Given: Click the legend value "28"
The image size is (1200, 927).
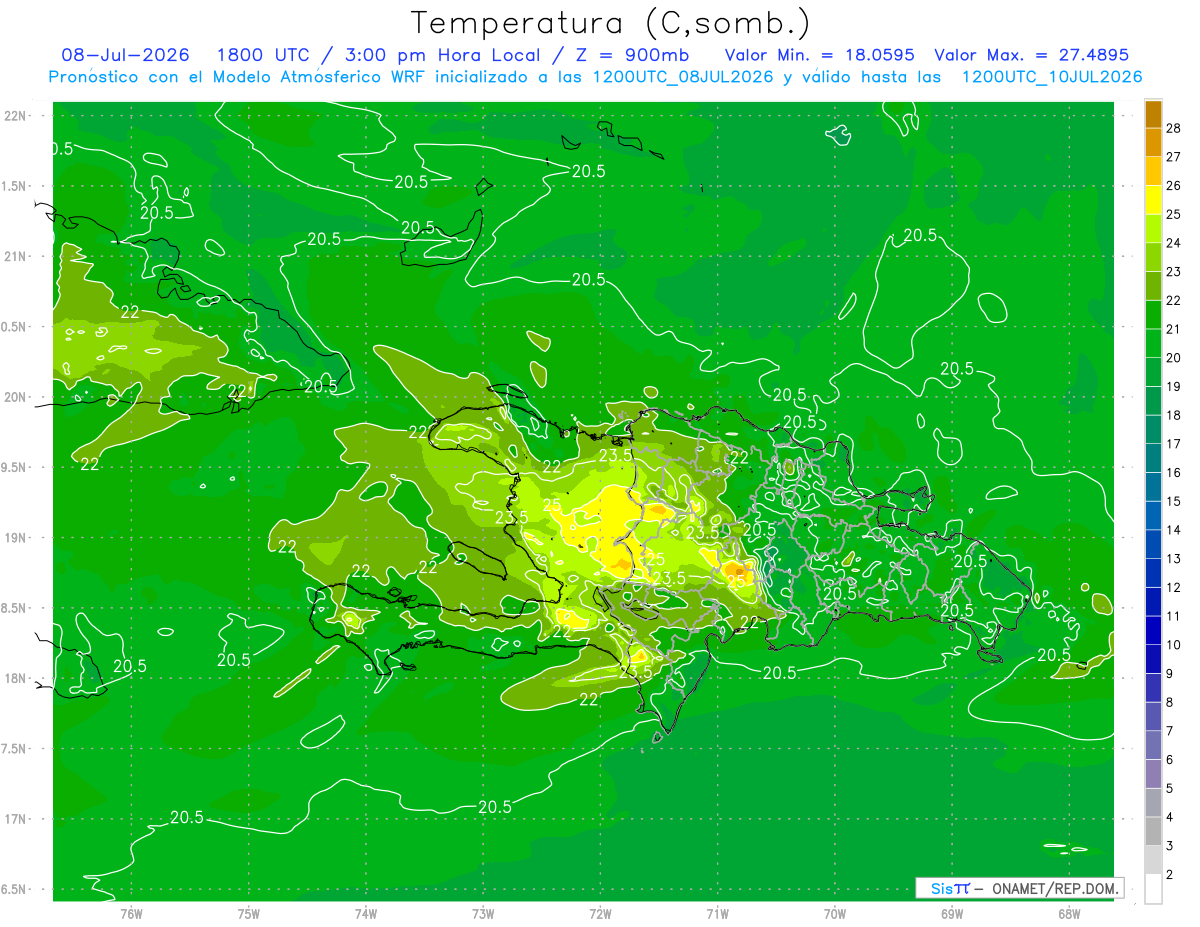Looking at the screenshot, I should pos(1174,128).
